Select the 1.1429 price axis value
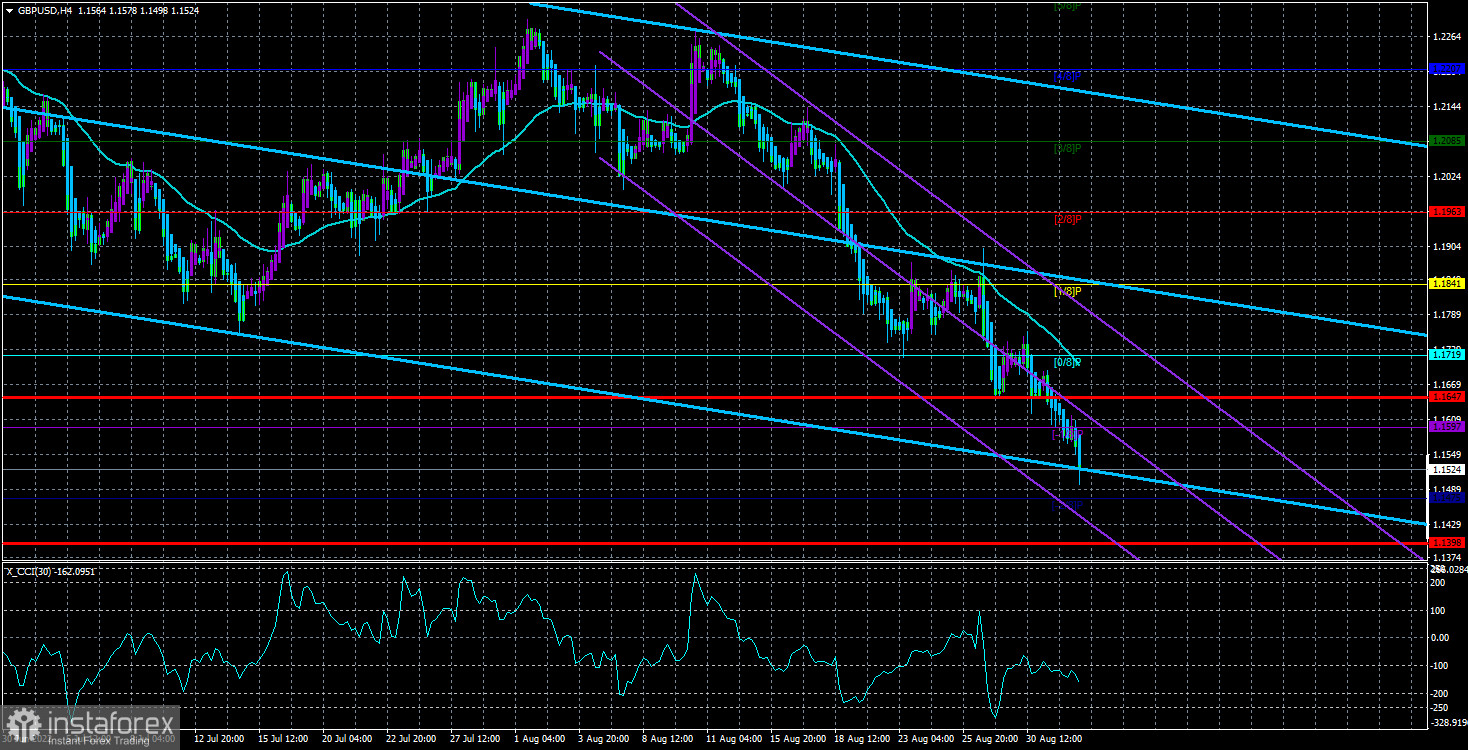The width and height of the screenshot is (1468, 750). tap(1448, 524)
